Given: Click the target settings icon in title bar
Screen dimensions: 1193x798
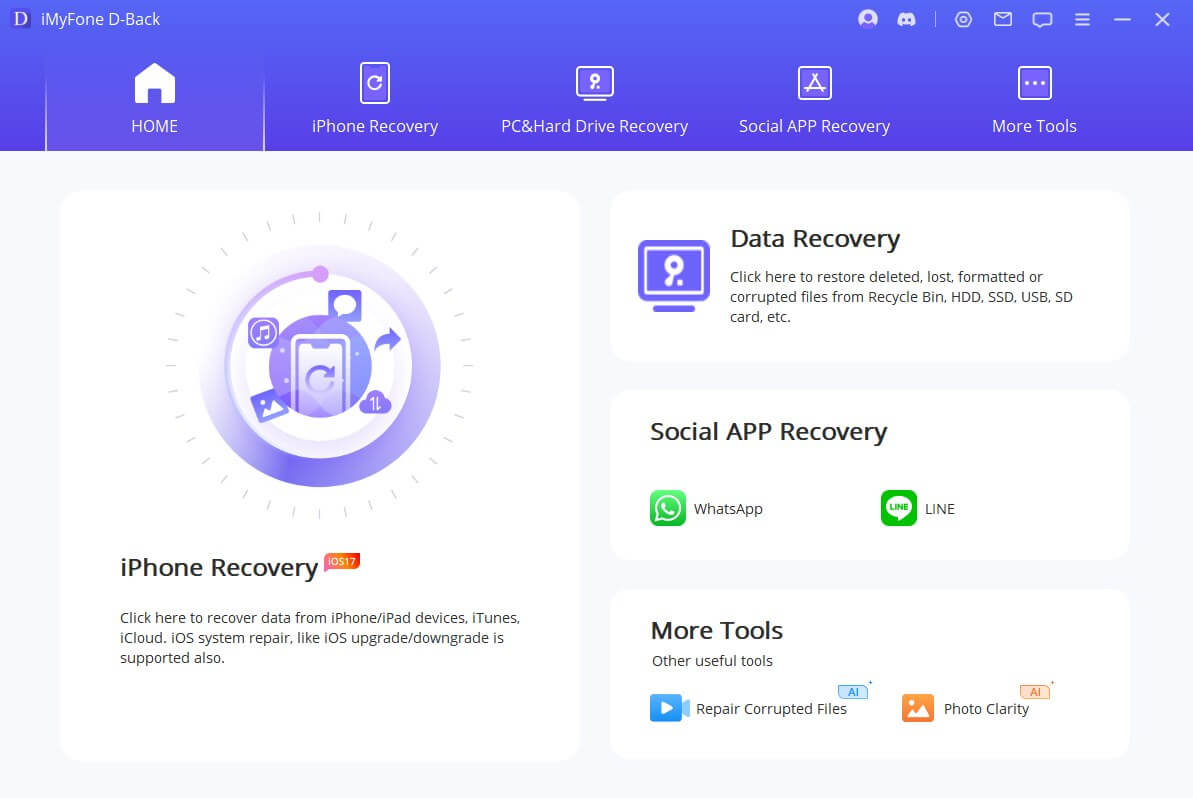Looking at the screenshot, I should pyautogui.click(x=963, y=19).
